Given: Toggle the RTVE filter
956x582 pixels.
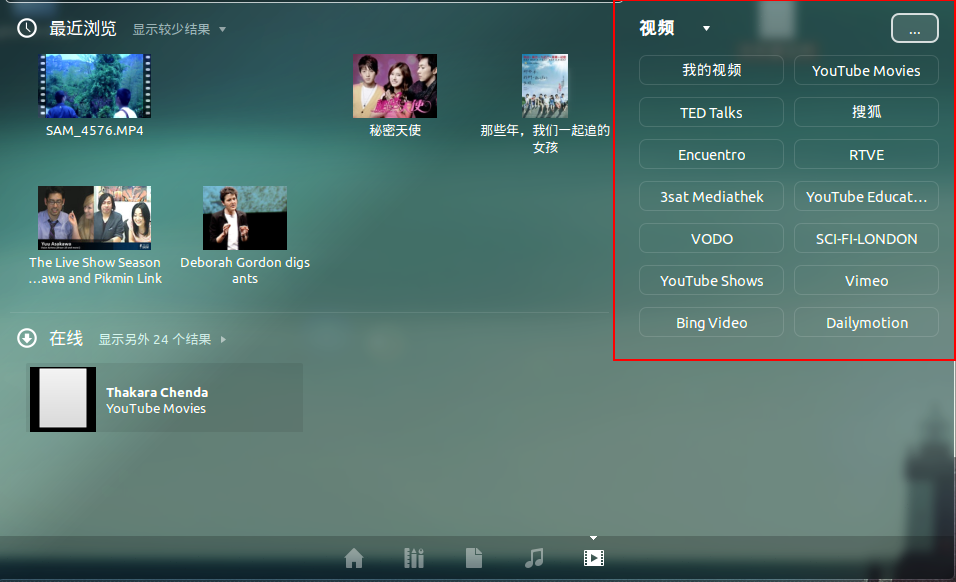Looking at the screenshot, I should click(866, 154).
